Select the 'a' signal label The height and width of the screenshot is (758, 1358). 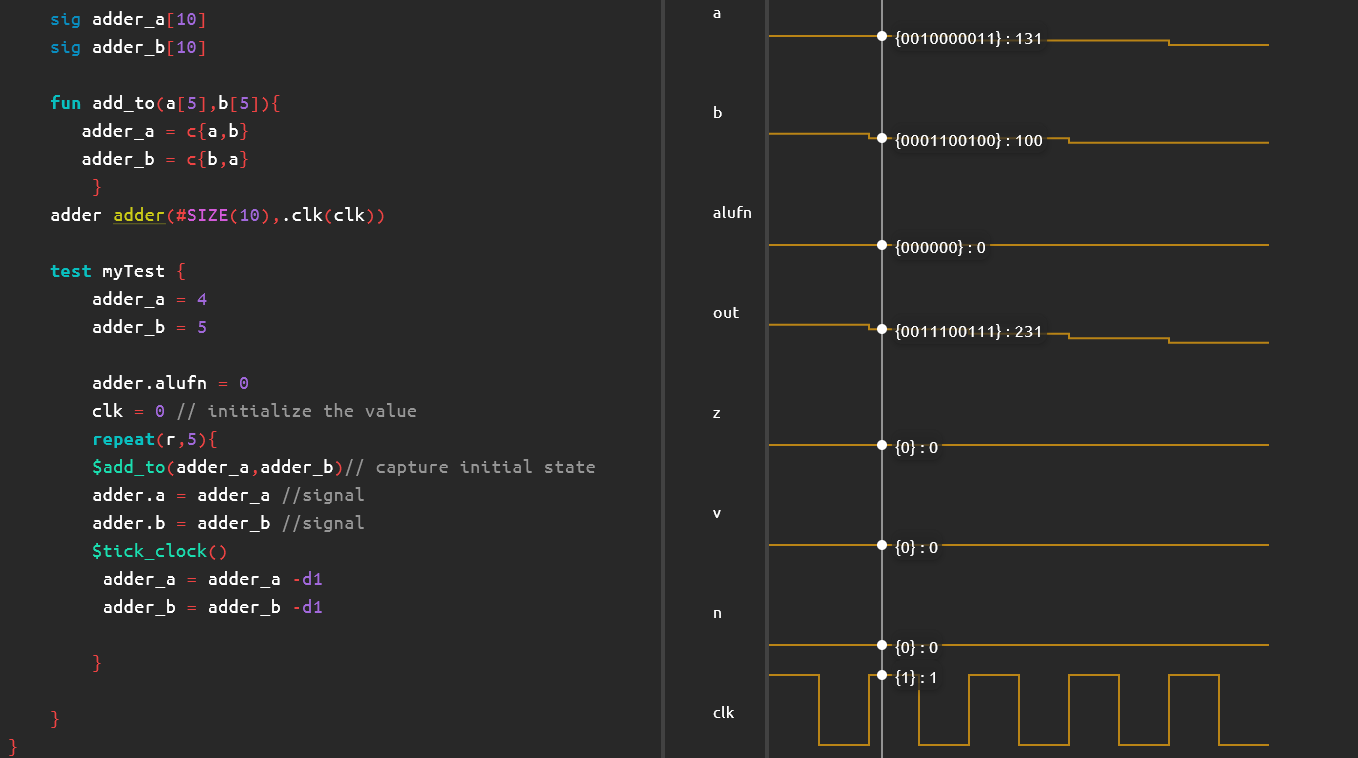point(717,13)
